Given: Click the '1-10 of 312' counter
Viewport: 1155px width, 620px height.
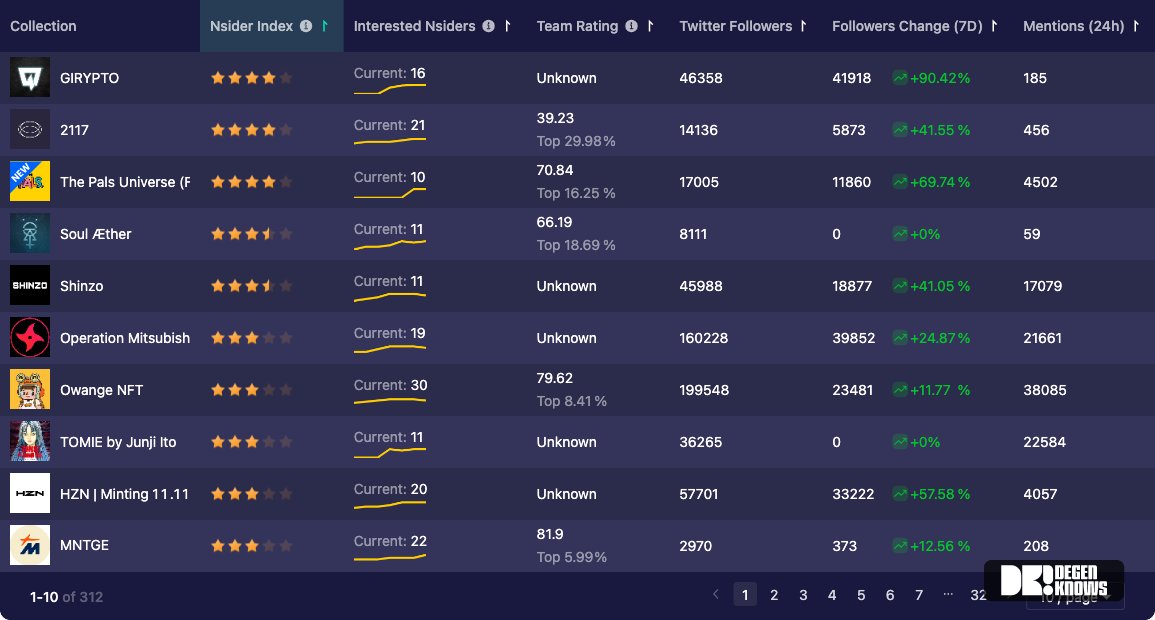Looking at the screenshot, I should [x=66, y=596].
